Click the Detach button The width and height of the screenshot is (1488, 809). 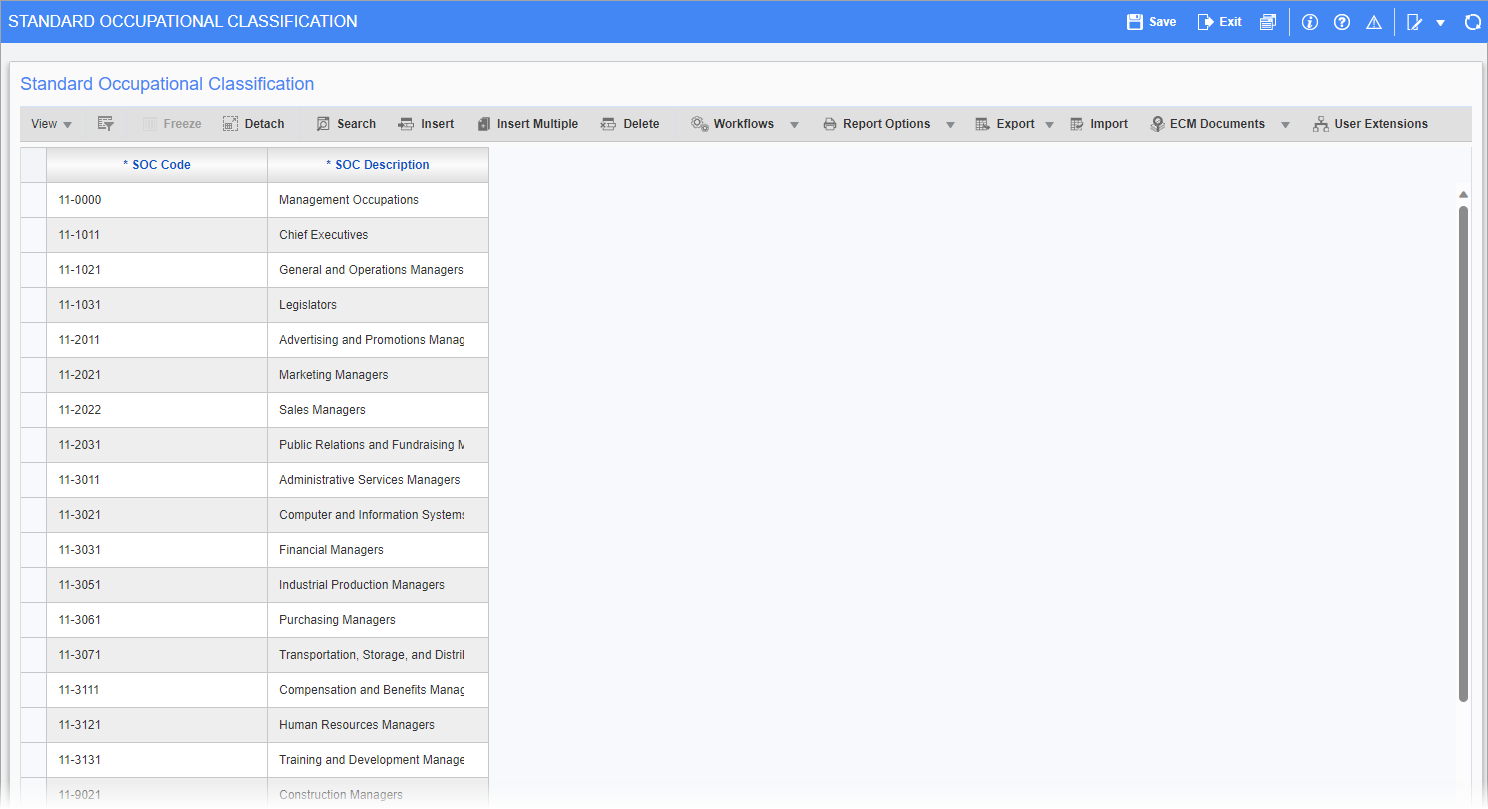coord(254,124)
